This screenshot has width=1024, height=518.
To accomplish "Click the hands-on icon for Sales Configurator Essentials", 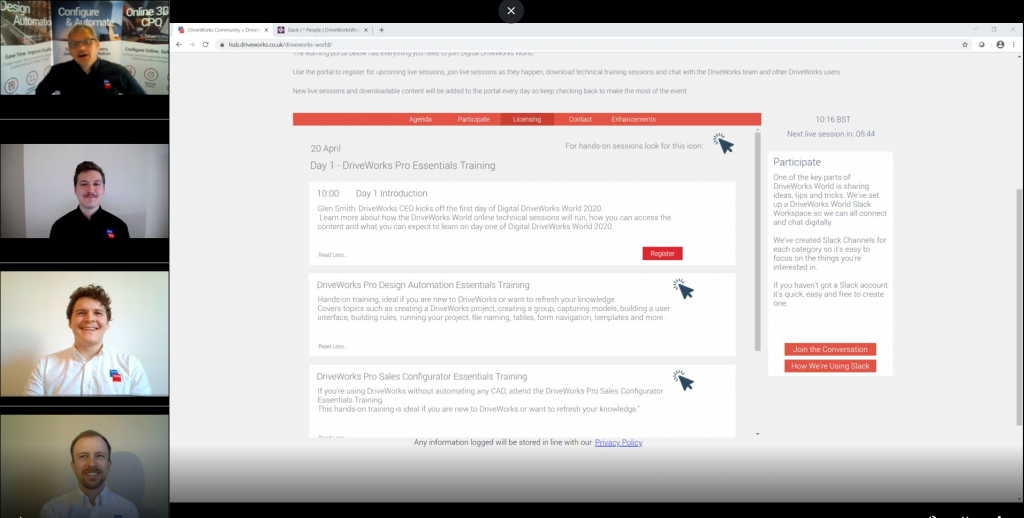I will [683, 380].
